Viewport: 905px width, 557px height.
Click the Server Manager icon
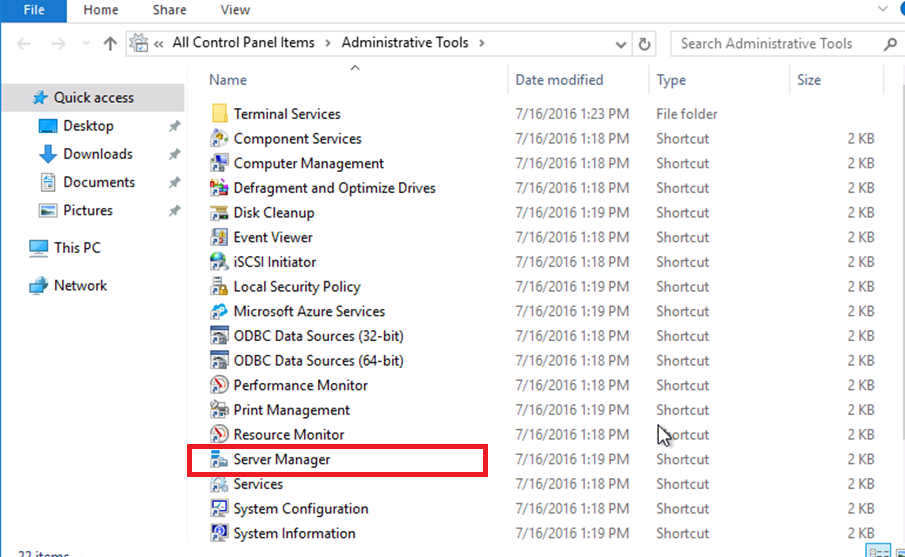click(219, 459)
